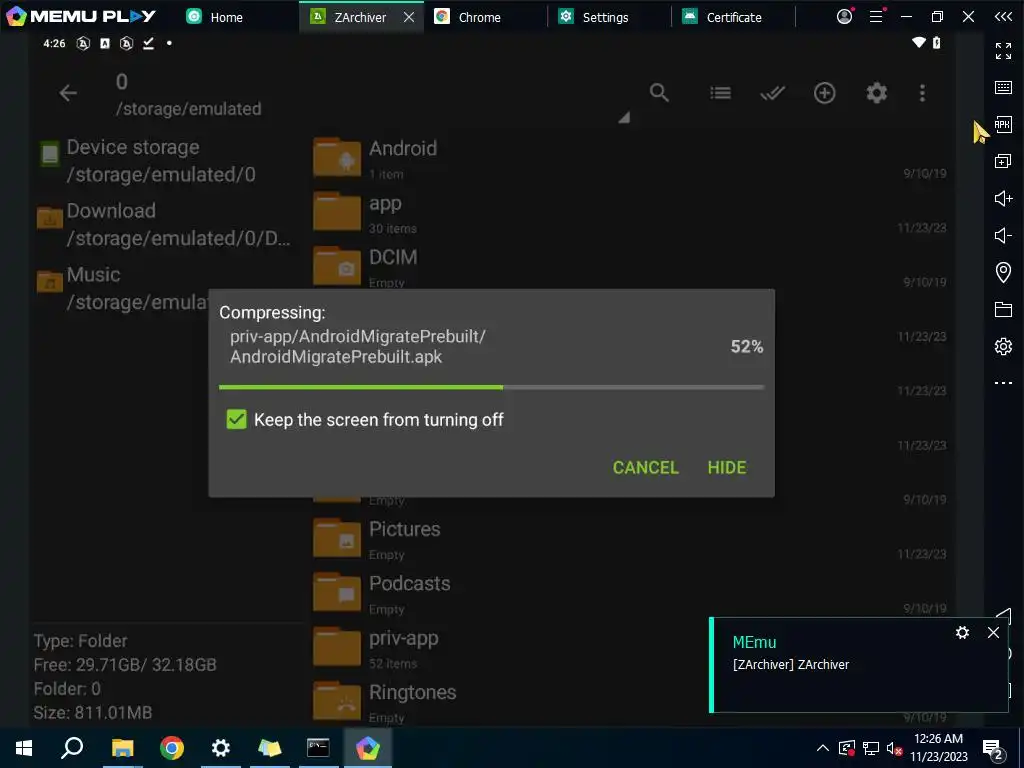Open MEmu notification settings gear
Screen dimensions: 1024x768
[x=962, y=632]
